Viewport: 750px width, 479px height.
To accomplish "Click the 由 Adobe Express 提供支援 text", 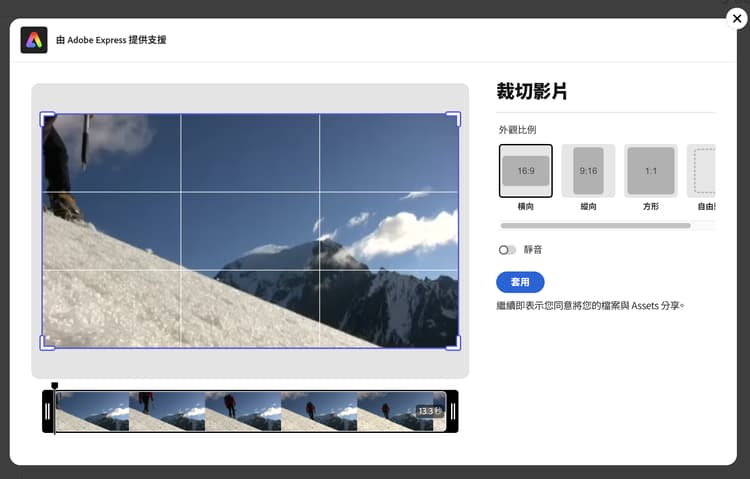I will click(111, 40).
